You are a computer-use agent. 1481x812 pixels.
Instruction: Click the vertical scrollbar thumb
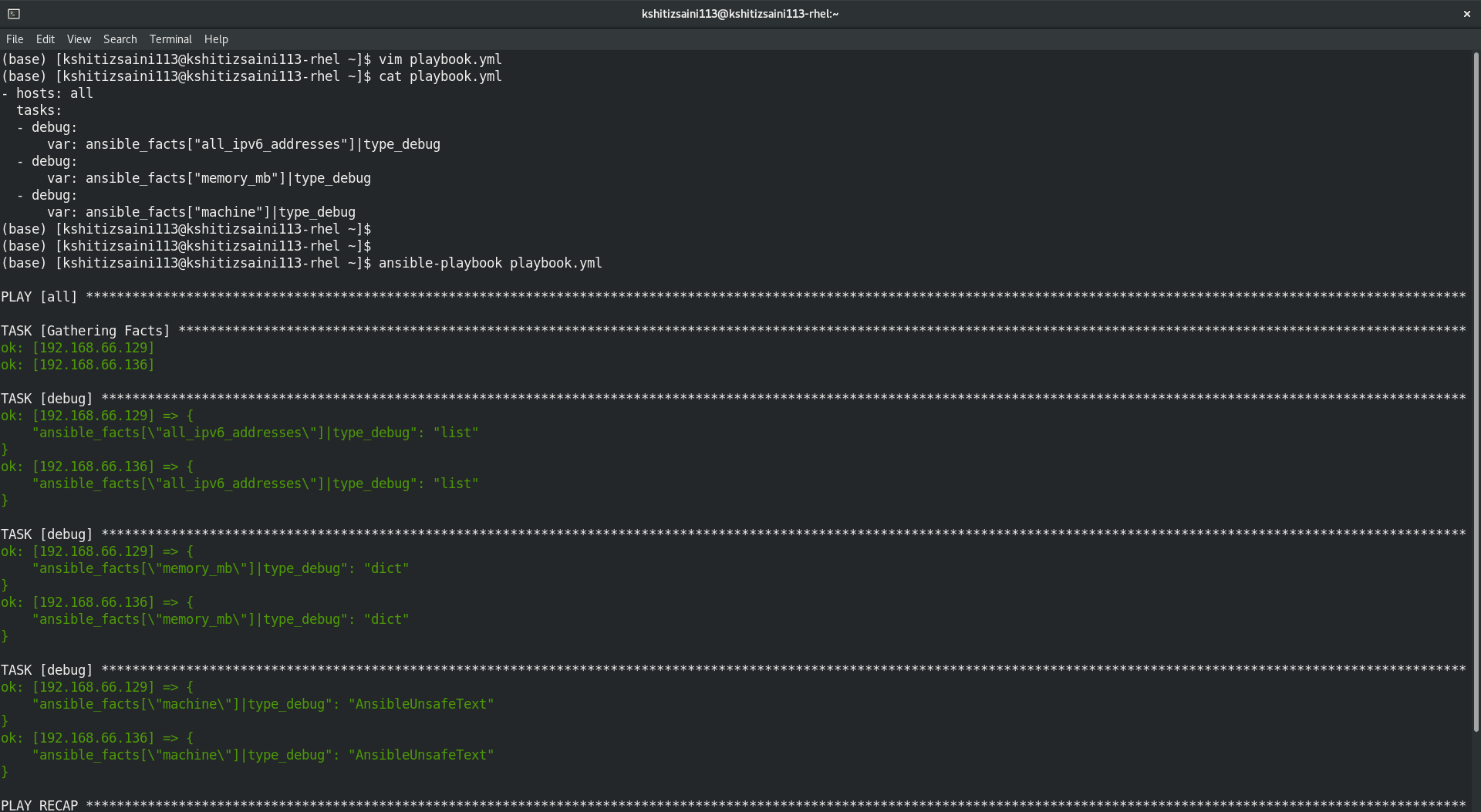1476,392
